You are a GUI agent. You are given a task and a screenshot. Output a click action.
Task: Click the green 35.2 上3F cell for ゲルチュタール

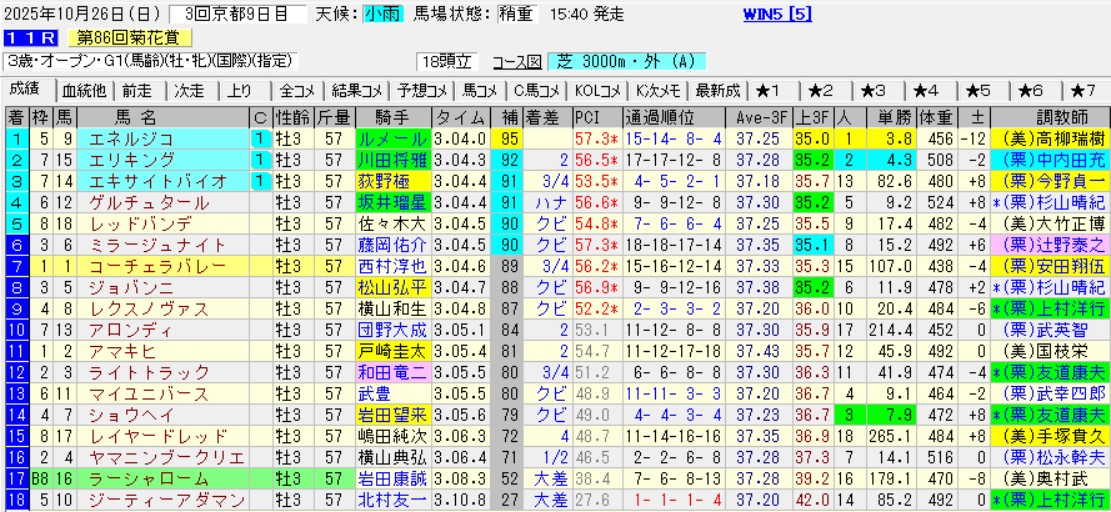point(811,203)
